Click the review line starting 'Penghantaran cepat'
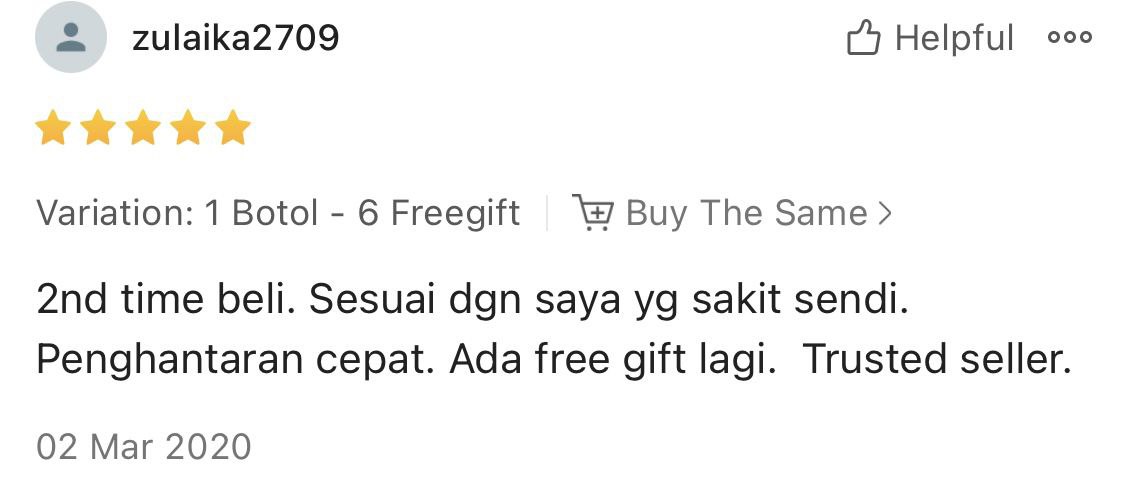Viewport: 1124px width, 491px height. coord(553,361)
